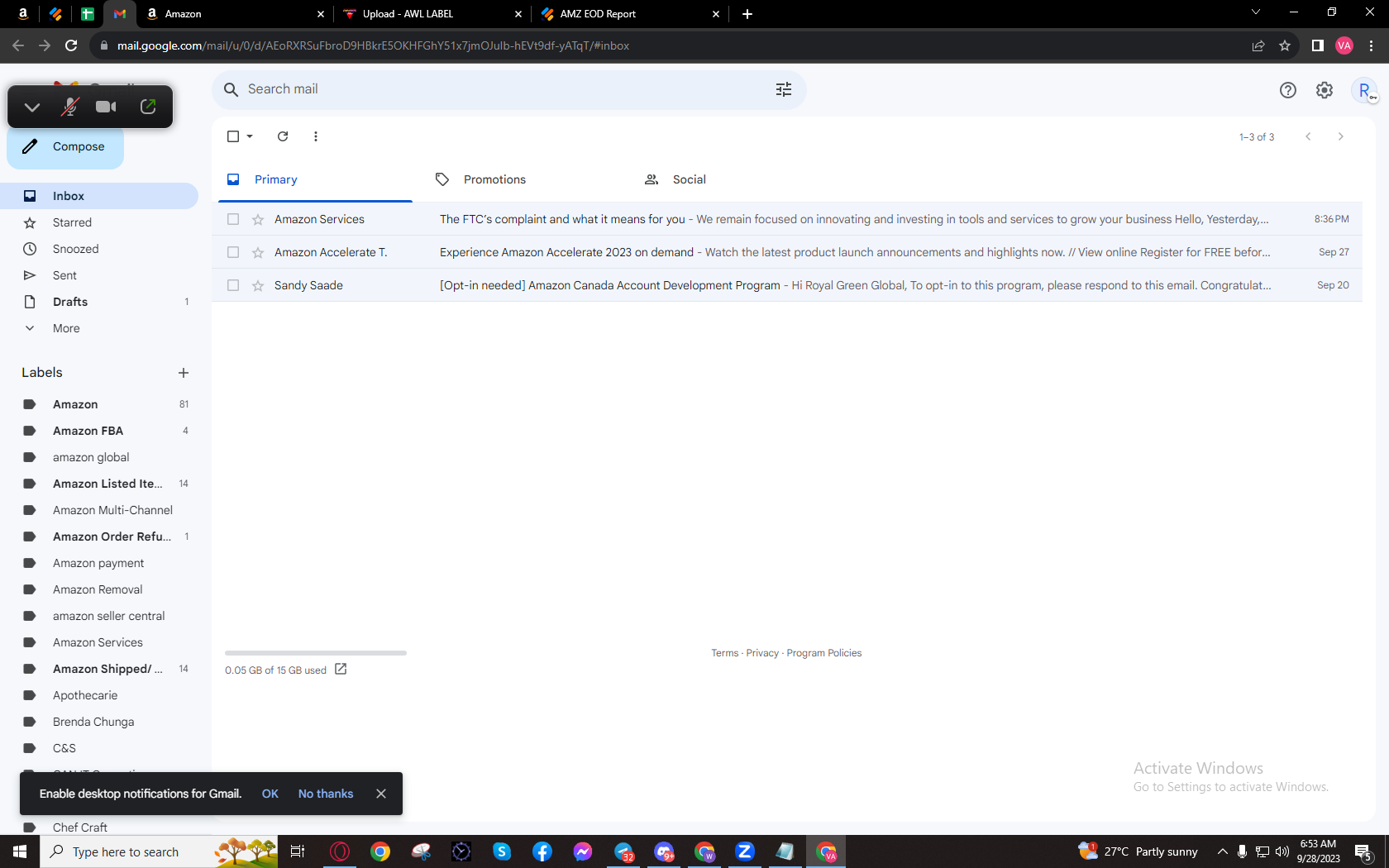Switch to the Promotions tab
The image size is (1389, 868).
(x=524, y=179)
